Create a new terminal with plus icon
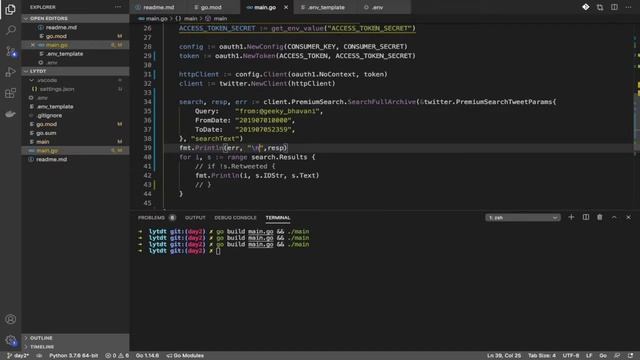640x360 pixels. (571, 217)
